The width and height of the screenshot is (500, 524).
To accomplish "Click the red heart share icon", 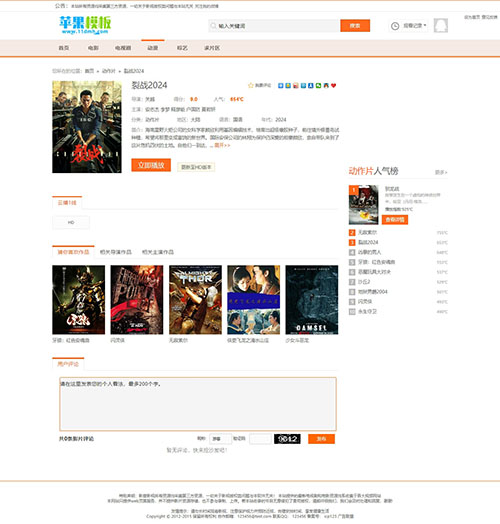I will [x=334, y=86].
